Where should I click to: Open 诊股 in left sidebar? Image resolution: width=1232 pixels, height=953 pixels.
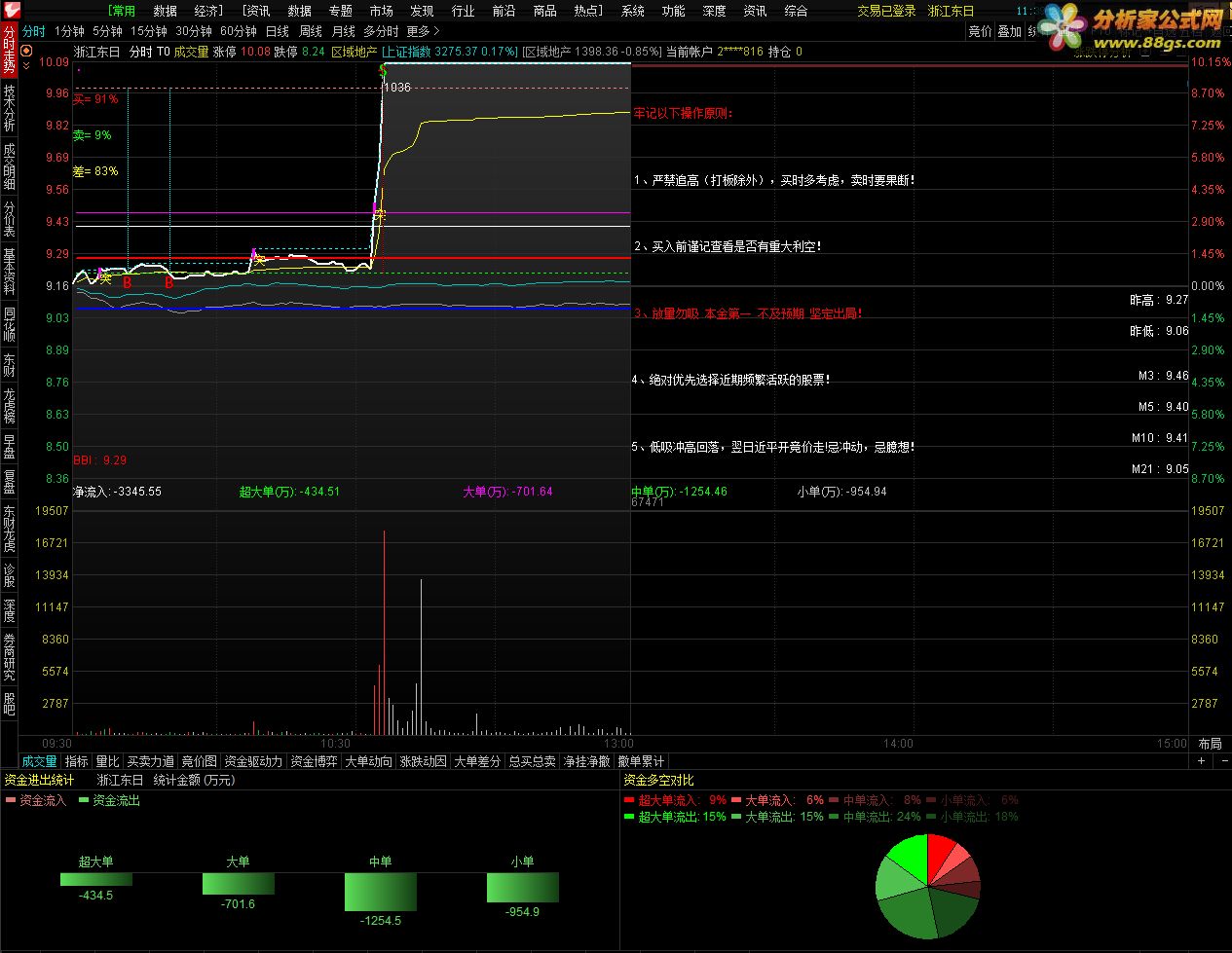[x=9, y=575]
